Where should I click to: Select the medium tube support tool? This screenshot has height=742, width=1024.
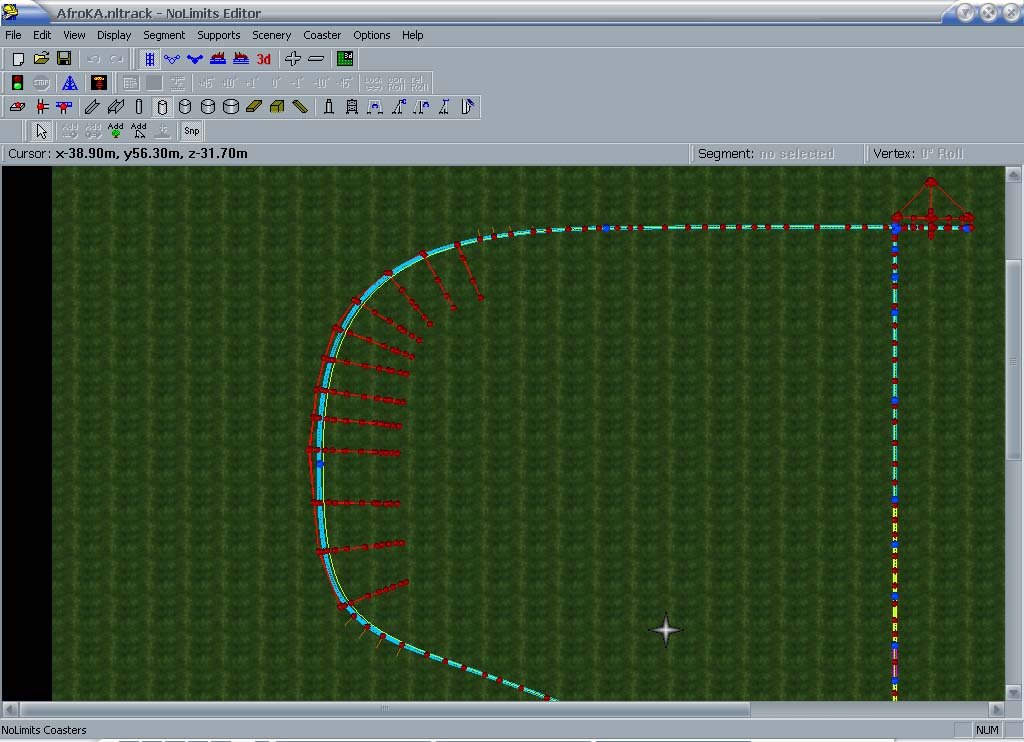[185, 106]
